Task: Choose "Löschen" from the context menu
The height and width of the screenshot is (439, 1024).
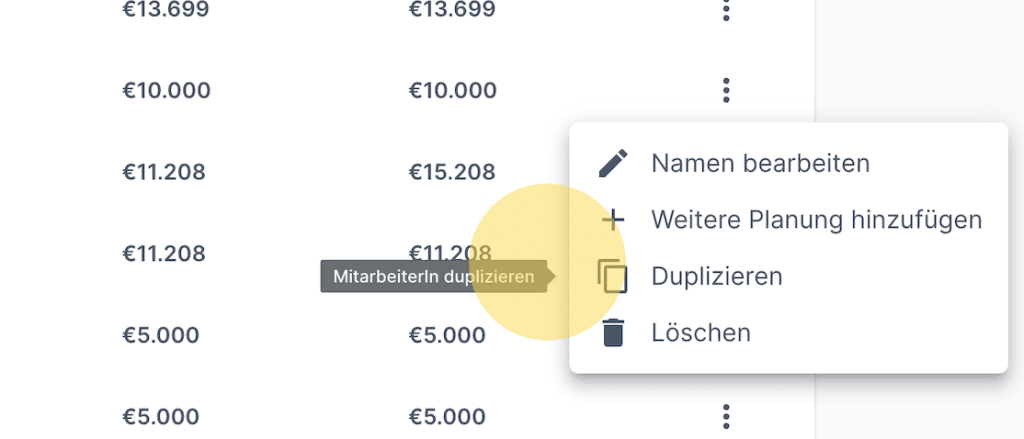Action: (x=700, y=332)
